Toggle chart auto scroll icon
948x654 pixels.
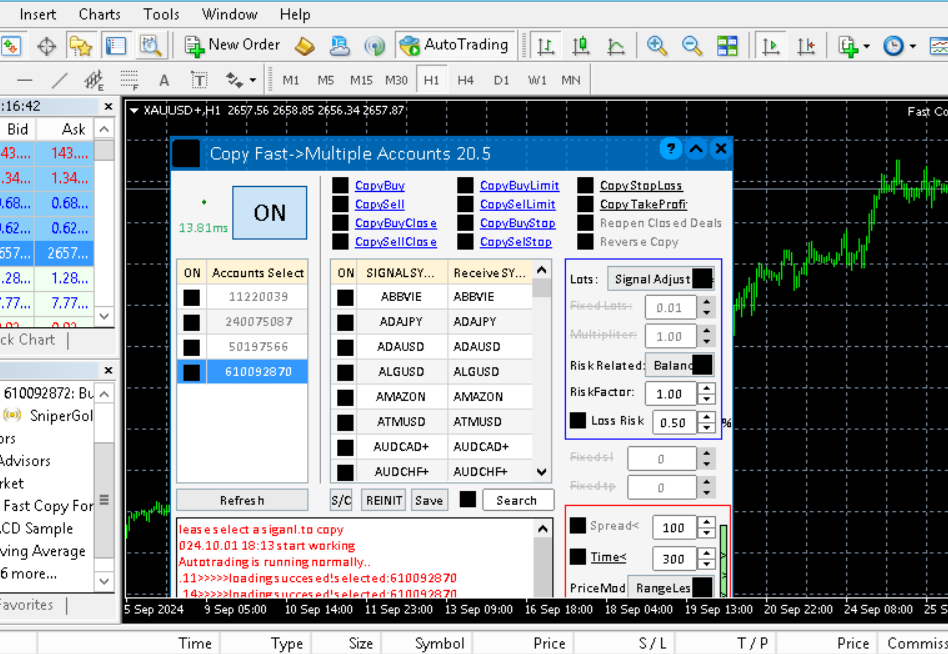pos(771,46)
